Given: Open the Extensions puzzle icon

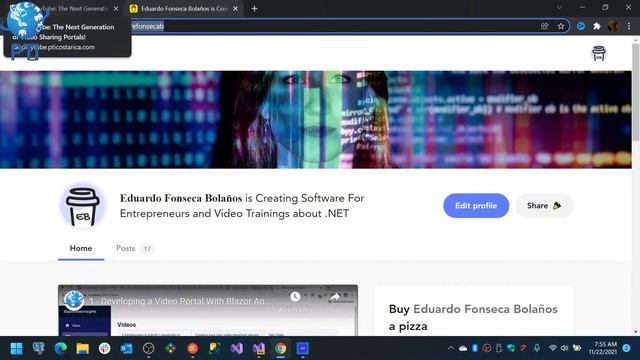Looking at the screenshot, I should (x=597, y=26).
